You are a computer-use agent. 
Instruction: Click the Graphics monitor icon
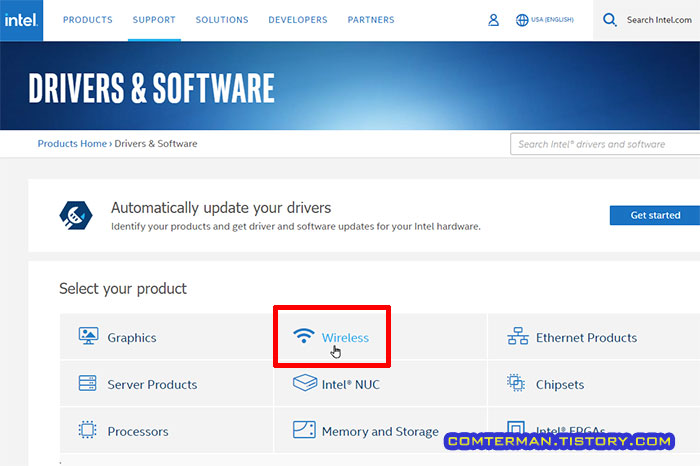tap(88, 336)
